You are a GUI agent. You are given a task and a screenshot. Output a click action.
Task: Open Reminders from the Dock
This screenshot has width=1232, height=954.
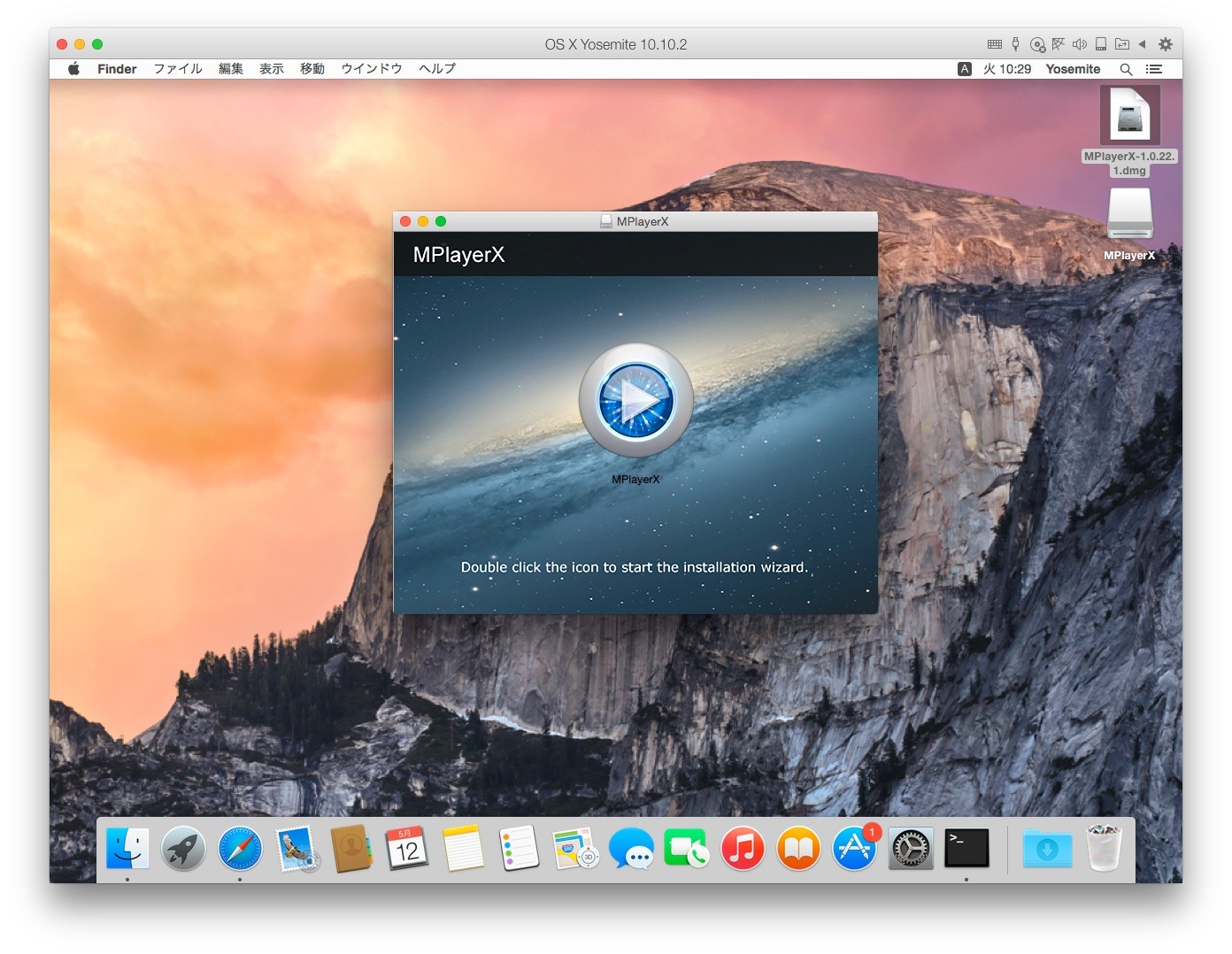point(519,849)
